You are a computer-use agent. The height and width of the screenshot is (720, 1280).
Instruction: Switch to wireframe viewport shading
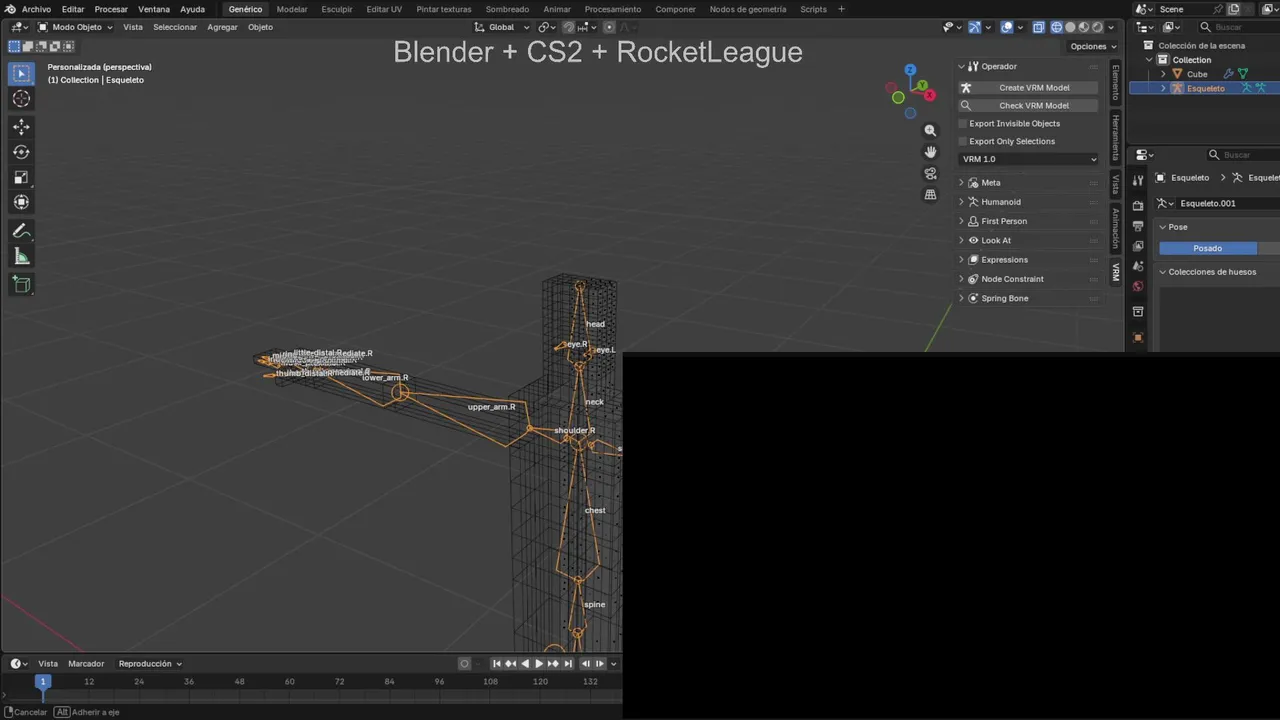(x=1057, y=27)
